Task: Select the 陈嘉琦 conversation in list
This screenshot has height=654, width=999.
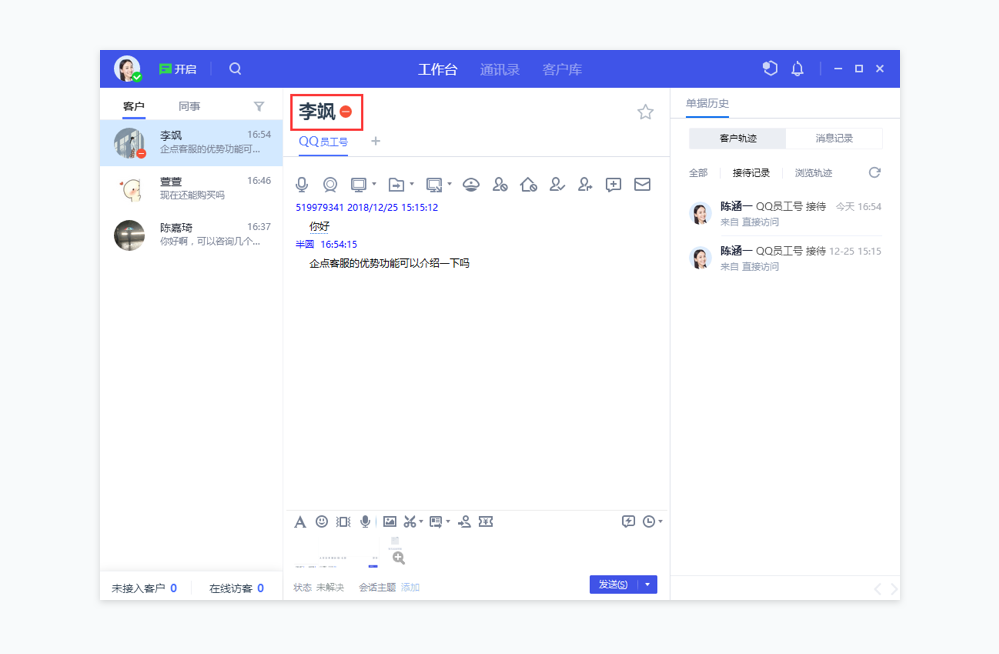Action: click(191, 235)
